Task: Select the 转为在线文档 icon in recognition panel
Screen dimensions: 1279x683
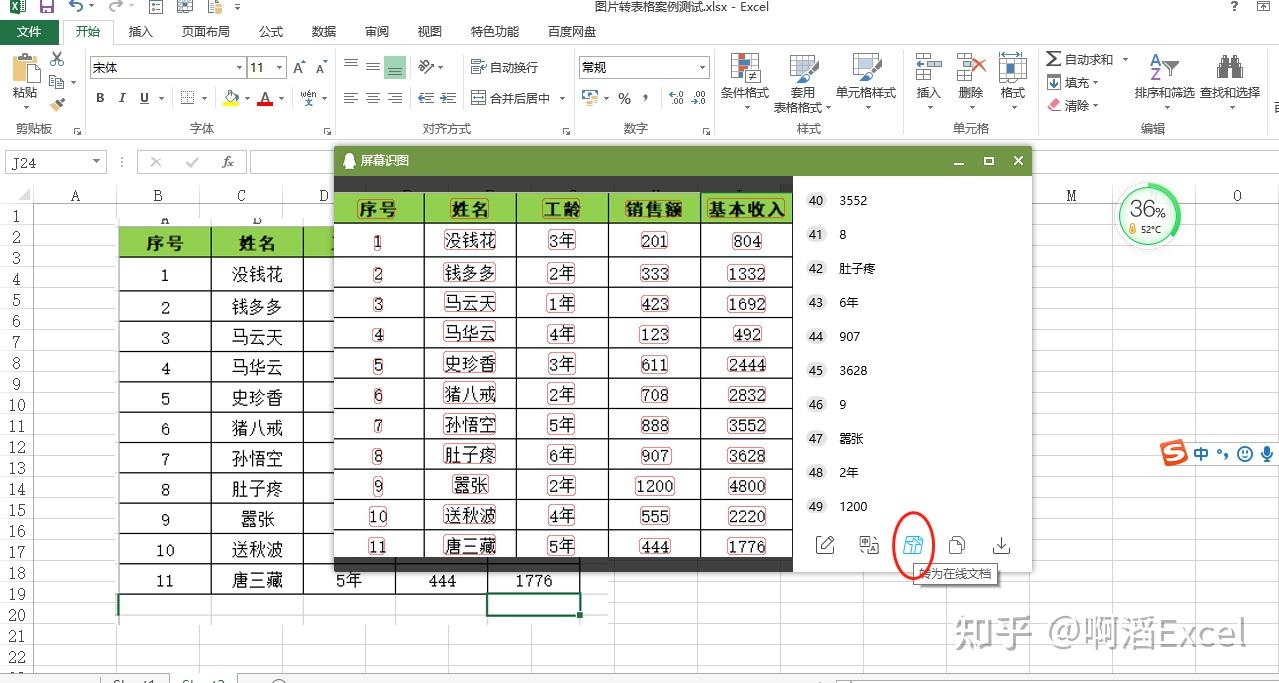Action: tap(913, 545)
